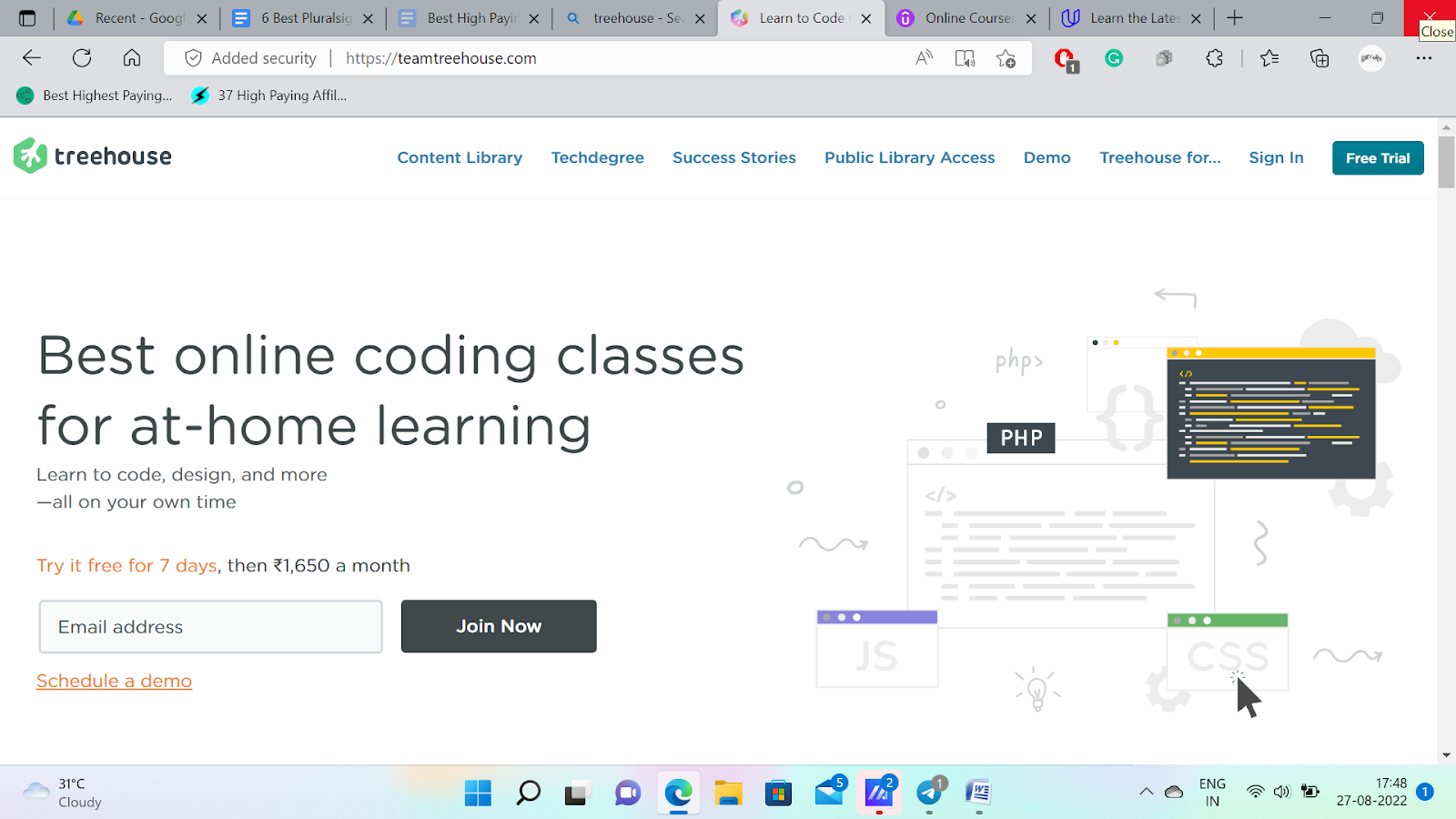Click the address bar URL

click(x=441, y=58)
